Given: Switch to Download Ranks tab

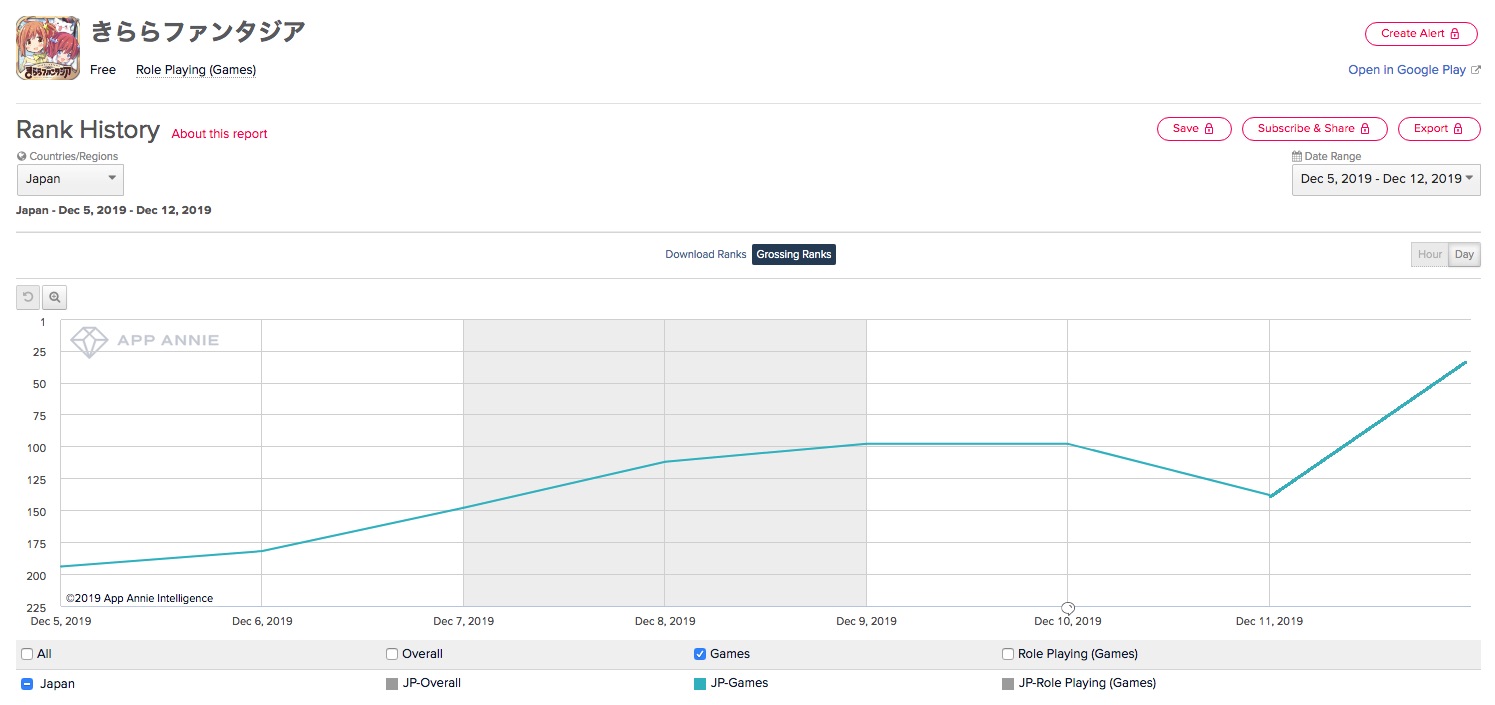Looking at the screenshot, I should click(x=706, y=255).
